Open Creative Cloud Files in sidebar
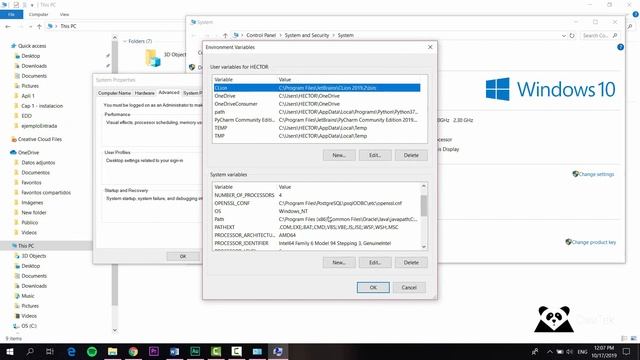Image resolution: width=640 pixels, height=360 pixels. [x=39, y=139]
